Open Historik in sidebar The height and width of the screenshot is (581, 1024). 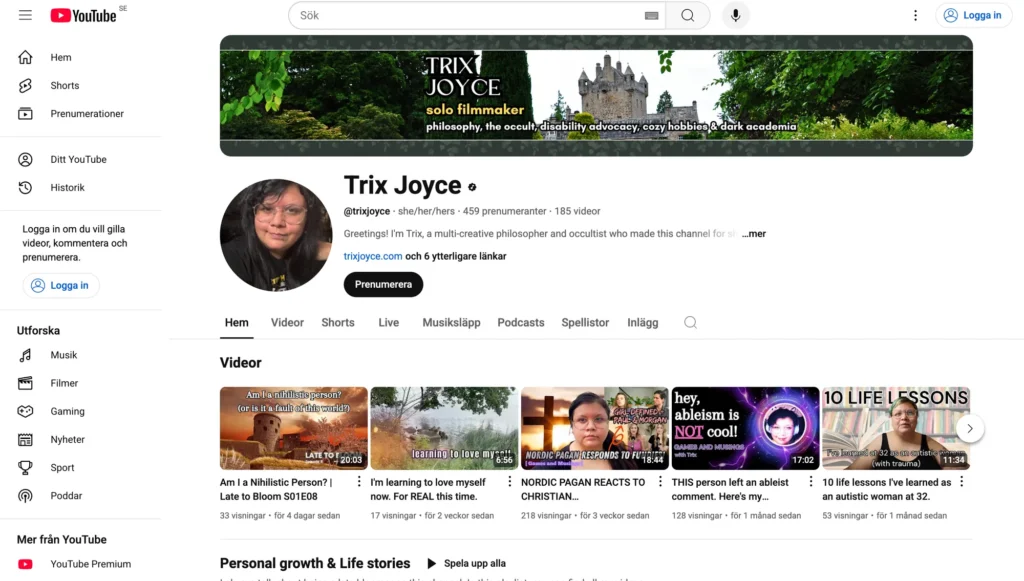[67, 188]
